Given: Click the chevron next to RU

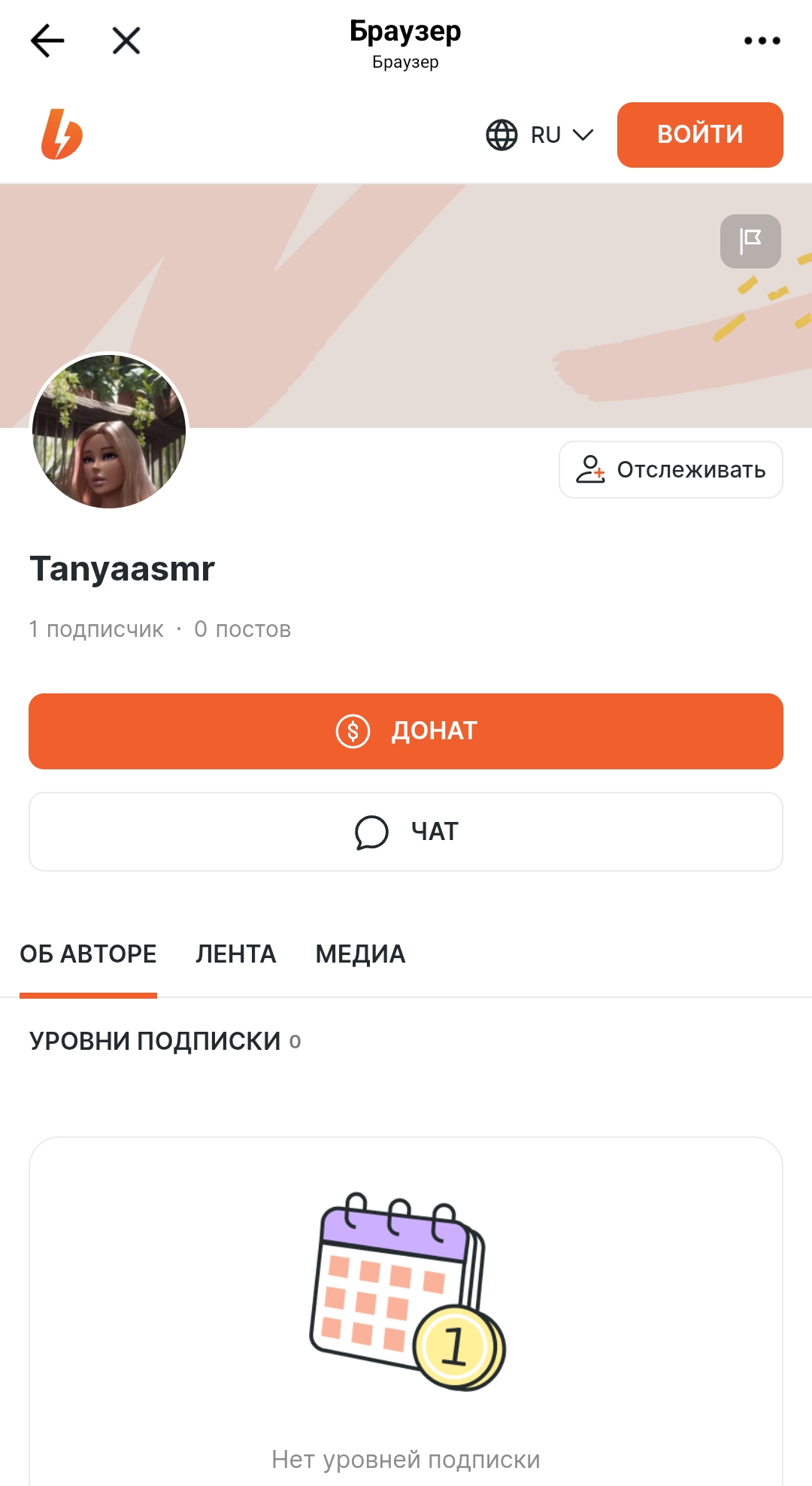Looking at the screenshot, I should (583, 135).
